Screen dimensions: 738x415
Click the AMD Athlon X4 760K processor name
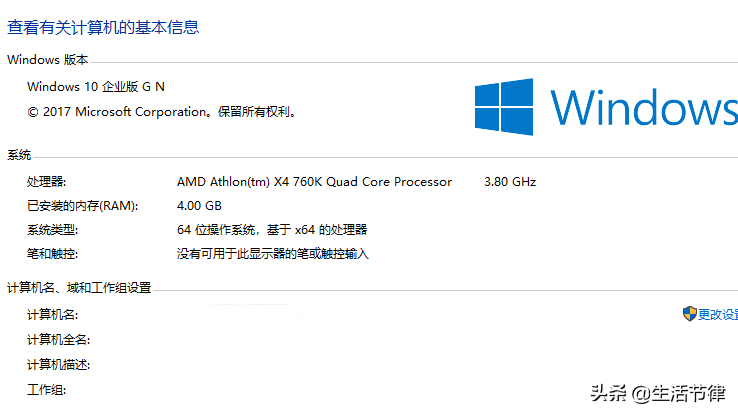[x=314, y=182]
